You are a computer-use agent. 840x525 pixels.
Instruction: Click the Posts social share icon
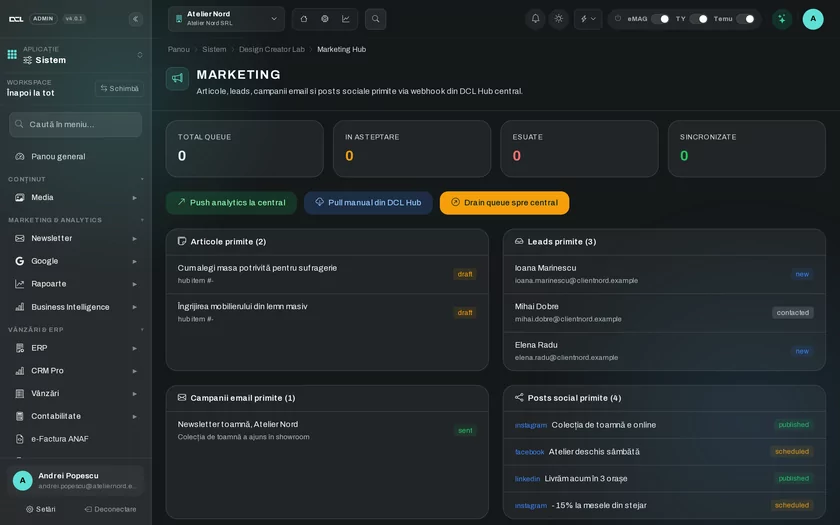(519, 398)
